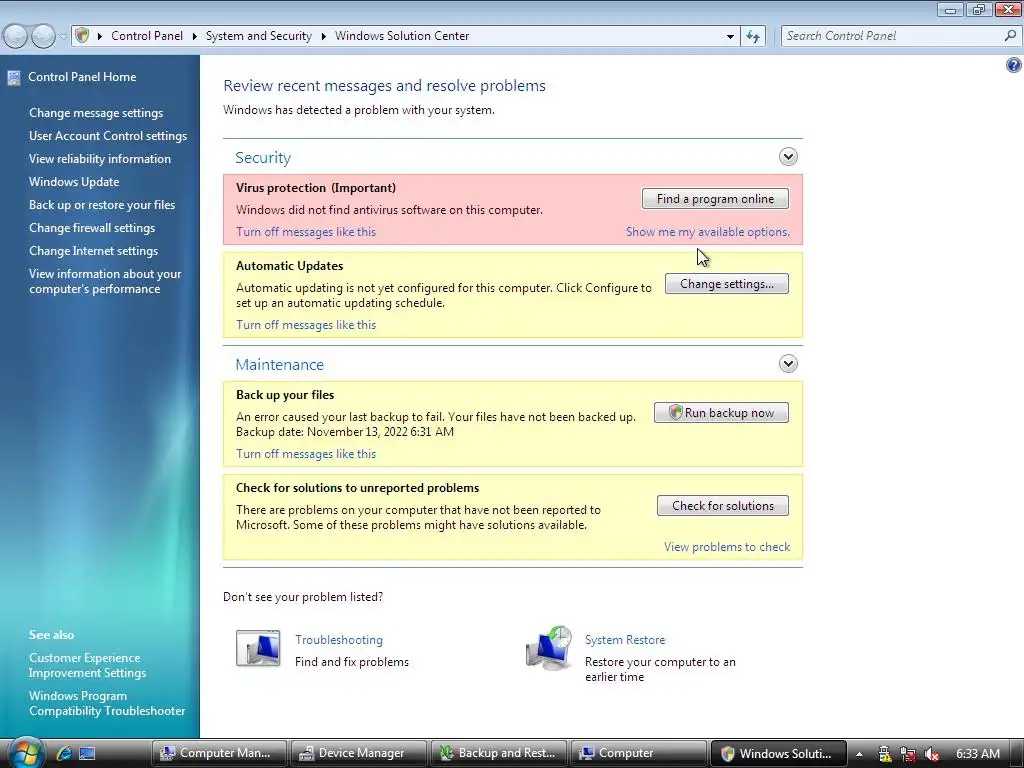This screenshot has height=768, width=1024.
Task: Click Change settings button for Automatic Updates
Action: [727, 284]
